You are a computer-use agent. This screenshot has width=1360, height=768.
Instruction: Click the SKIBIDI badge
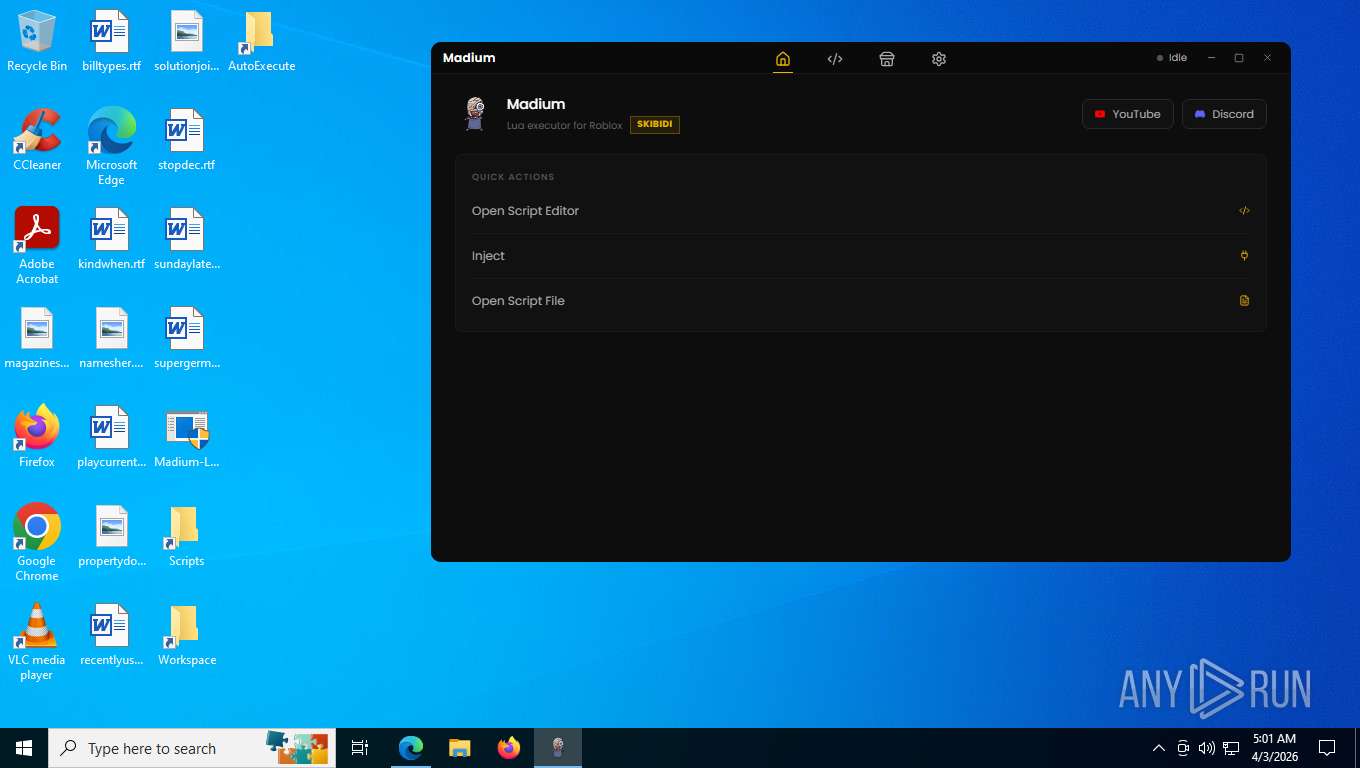pyautogui.click(x=655, y=125)
